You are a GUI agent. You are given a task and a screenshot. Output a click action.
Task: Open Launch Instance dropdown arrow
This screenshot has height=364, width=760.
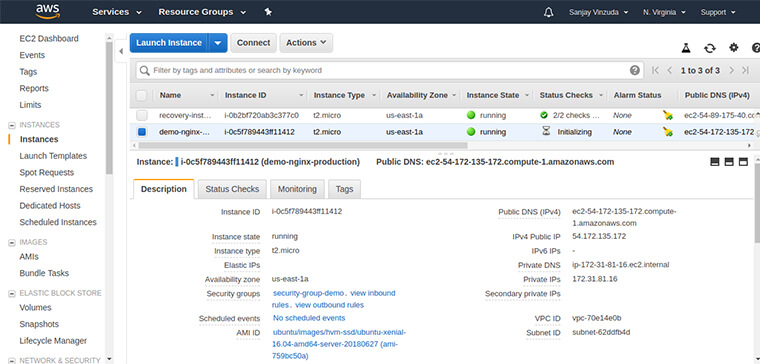pyautogui.click(x=218, y=43)
